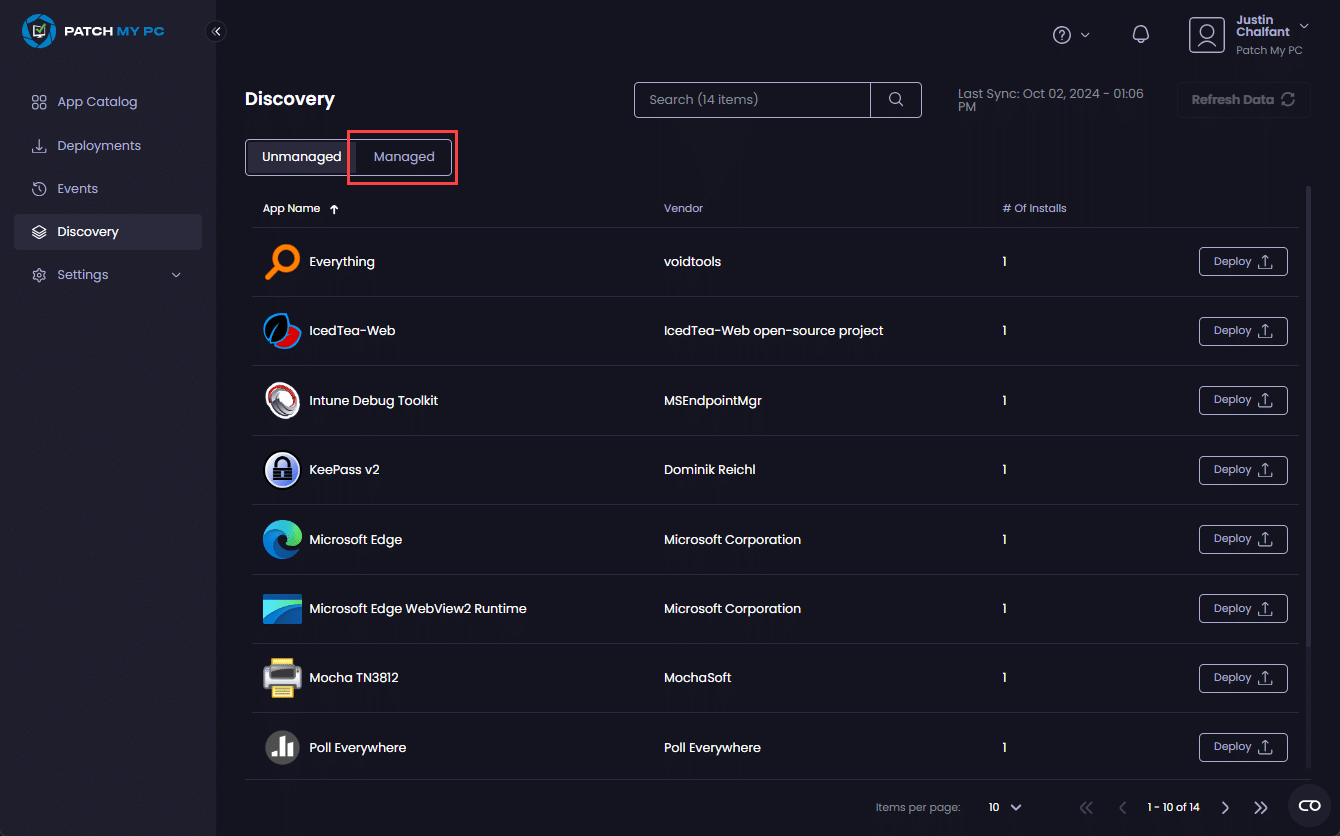Select the Unmanaged view toggle
The image size is (1340, 836).
pyautogui.click(x=301, y=157)
